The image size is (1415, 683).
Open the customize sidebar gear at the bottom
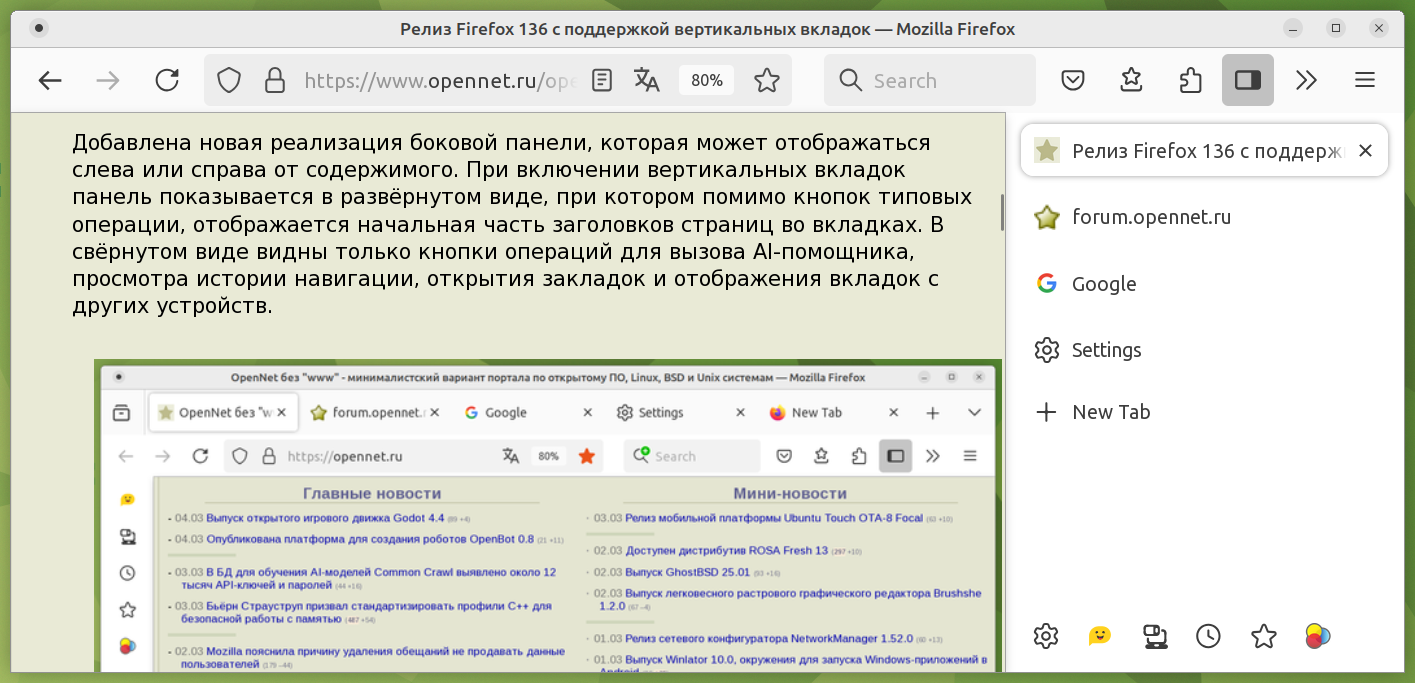(1046, 636)
